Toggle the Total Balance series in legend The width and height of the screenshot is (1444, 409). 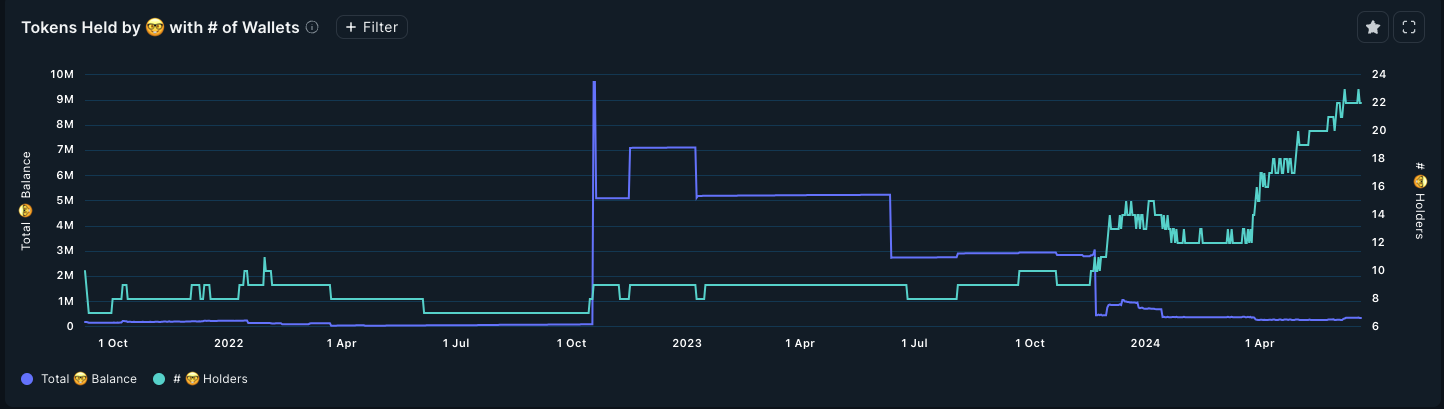88,379
